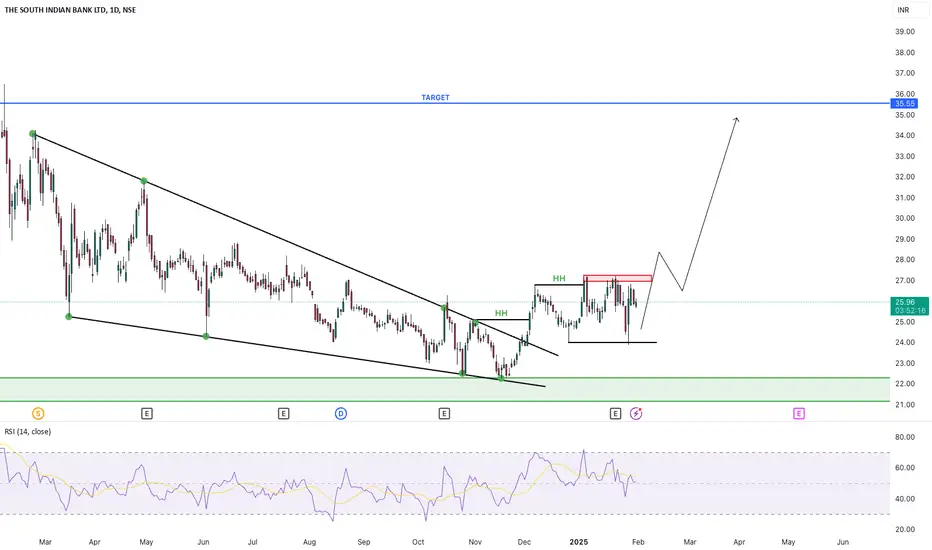This screenshot has height=550, width=932.
Task: Select the RSI (14, close) indicator legend
Action: coord(28,432)
